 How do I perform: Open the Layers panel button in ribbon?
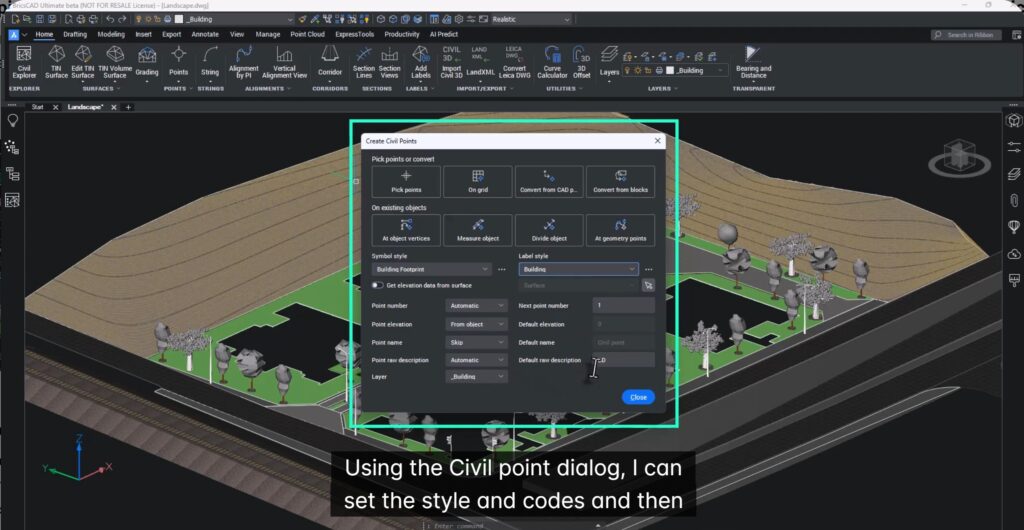coord(609,64)
